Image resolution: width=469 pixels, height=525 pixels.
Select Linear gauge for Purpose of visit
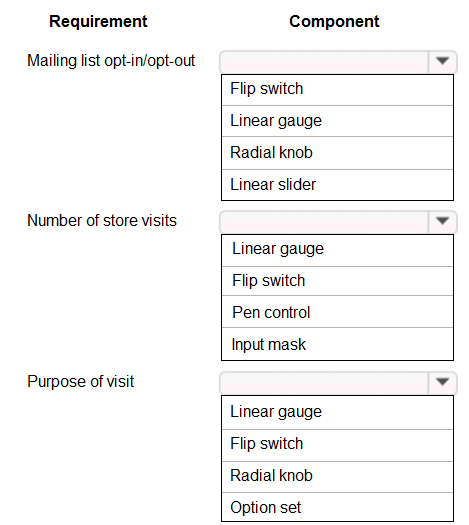tap(337, 412)
